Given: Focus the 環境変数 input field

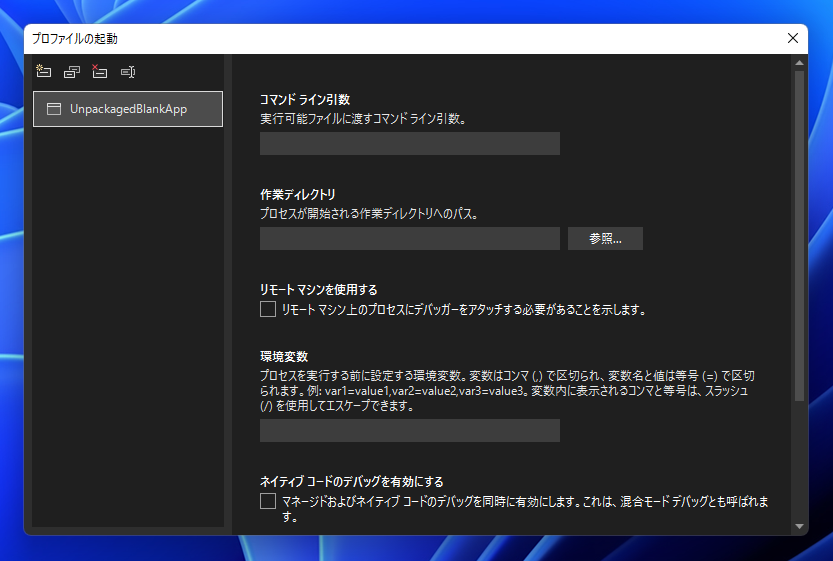Looking at the screenshot, I should pos(410,430).
